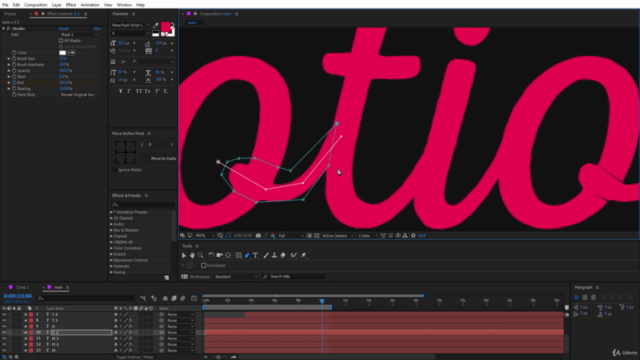Hide layer 11 with its eye icon

4,338
